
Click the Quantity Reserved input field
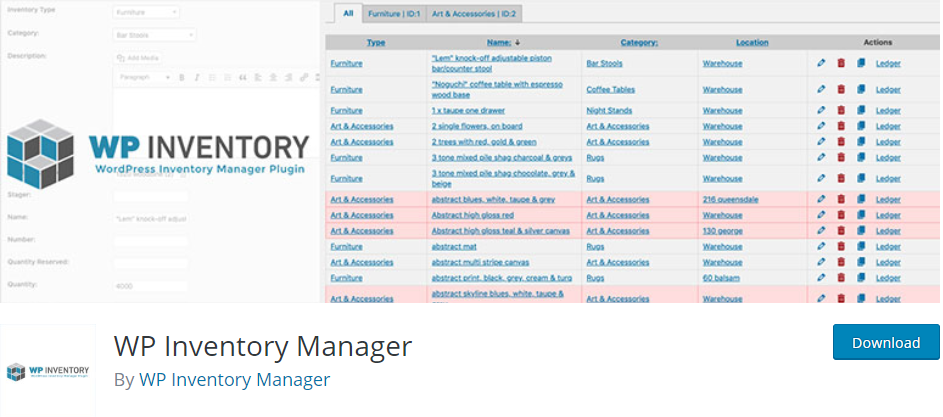tap(150, 264)
